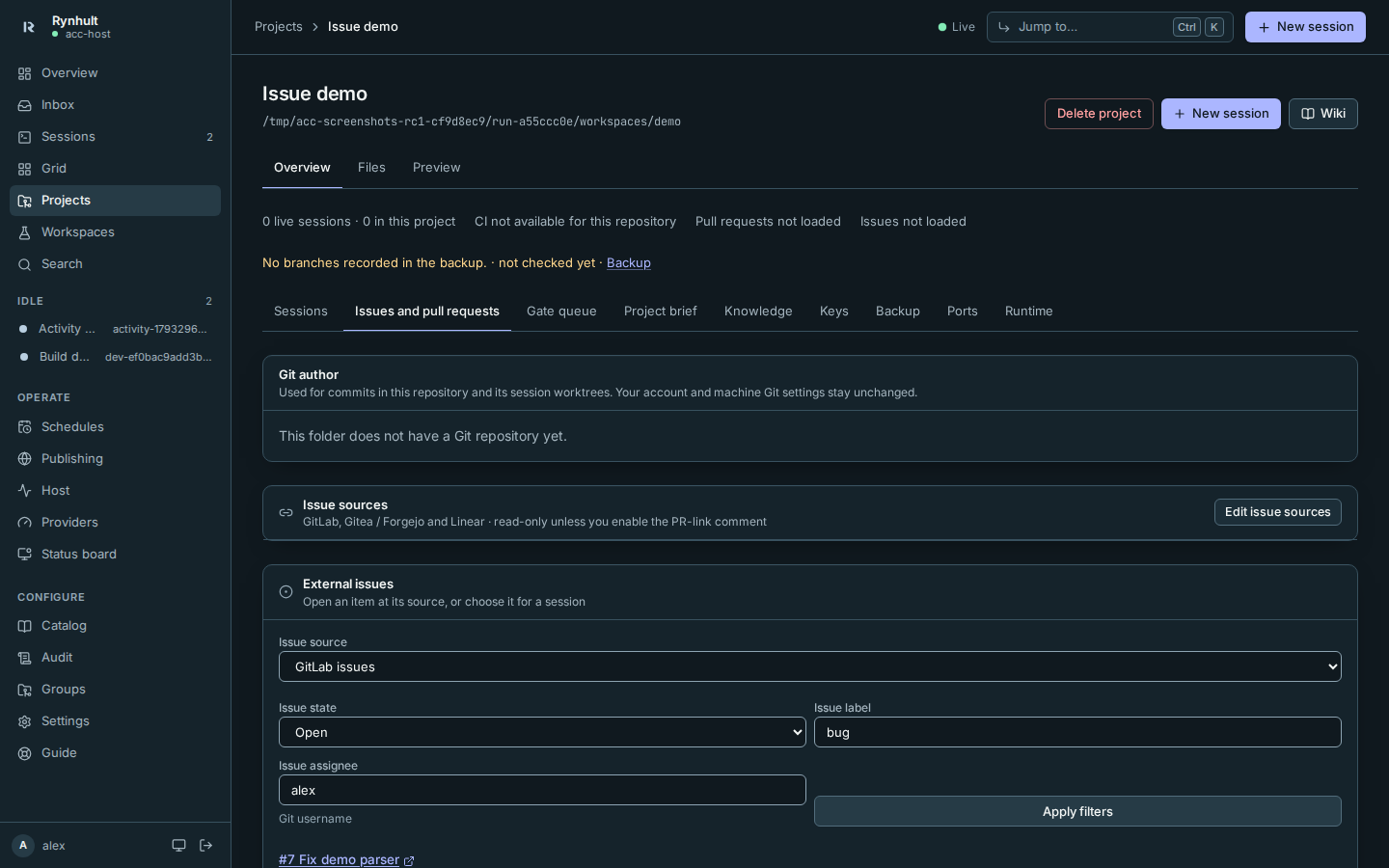Select the Project brief tab
The image size is (1389, 868).
click(x=661, y=312)
